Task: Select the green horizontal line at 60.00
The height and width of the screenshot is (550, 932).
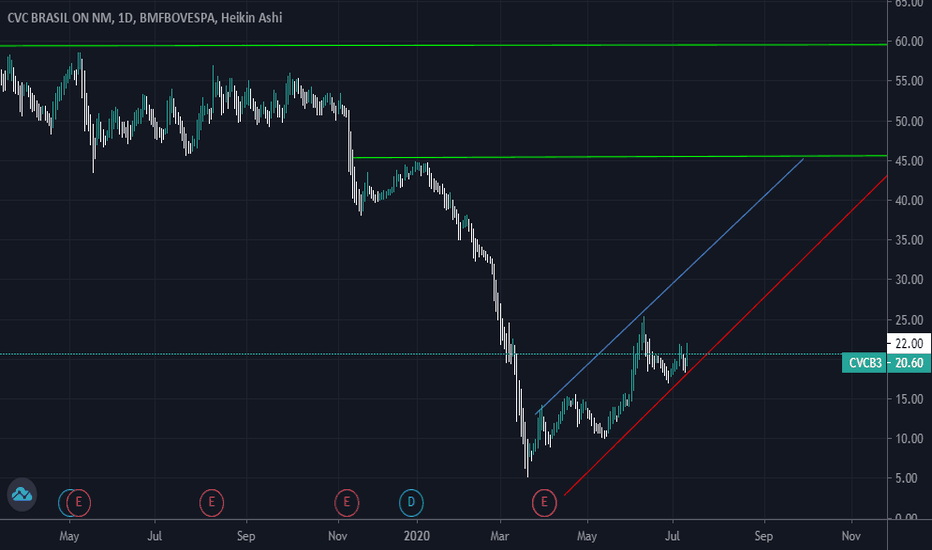Action: 443,45
